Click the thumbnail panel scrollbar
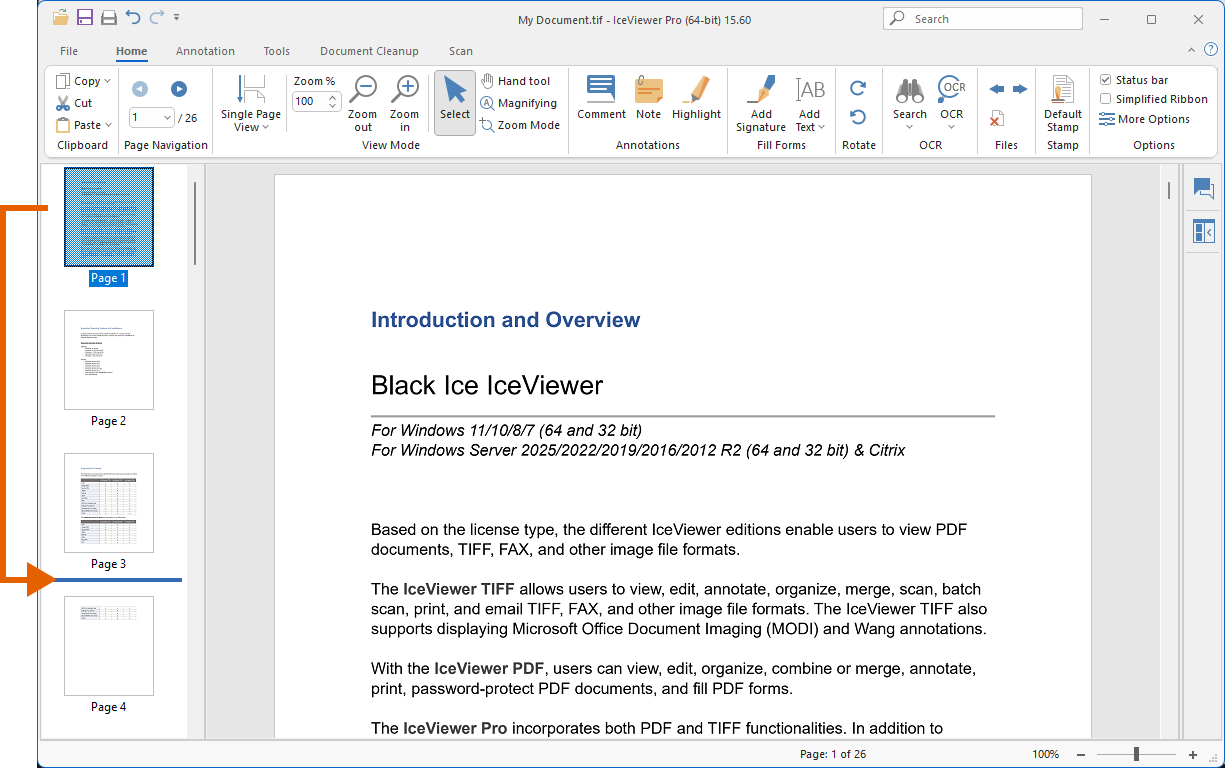The image size is (1225, 768). 195,223
